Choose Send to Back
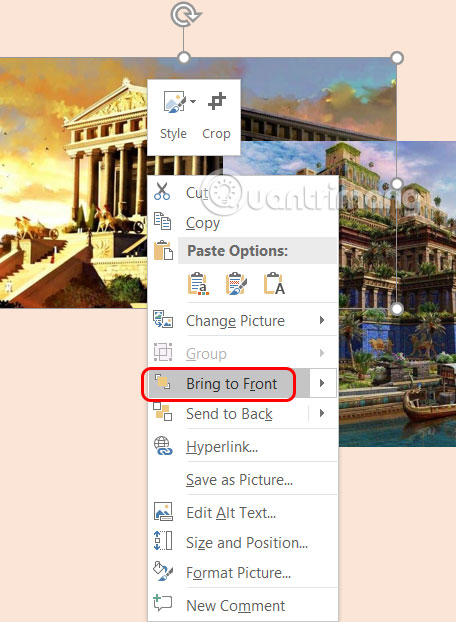456x622 pixels. [x=229, y=414]
